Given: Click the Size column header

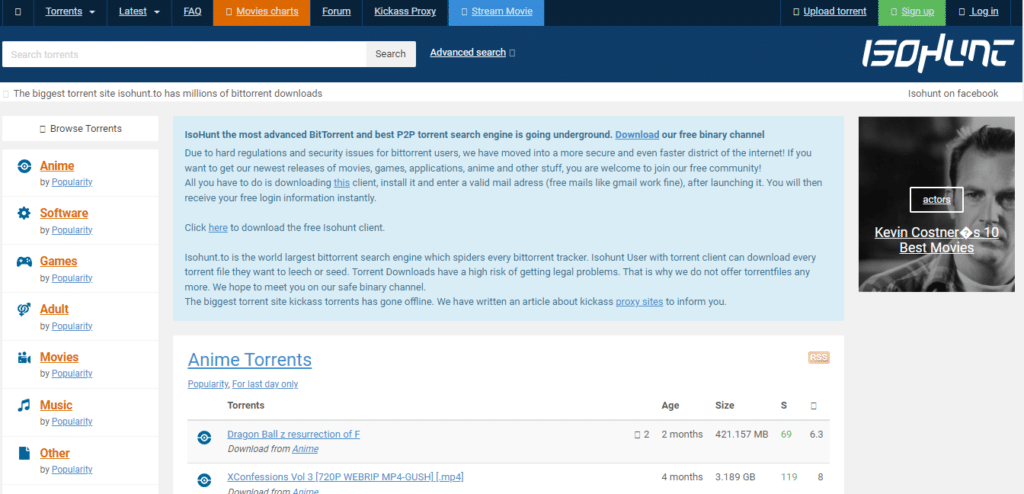Looking at the screenshot, I should (x=724, y=405).
